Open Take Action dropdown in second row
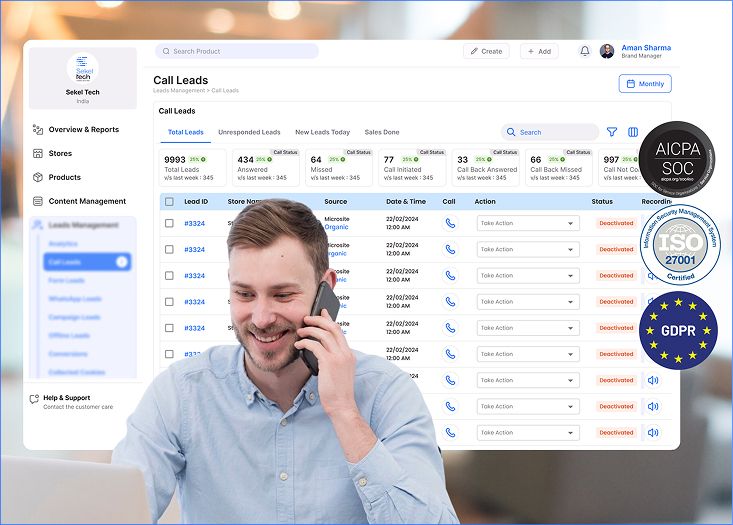733x525 pixels. click(x=528, y=249)
